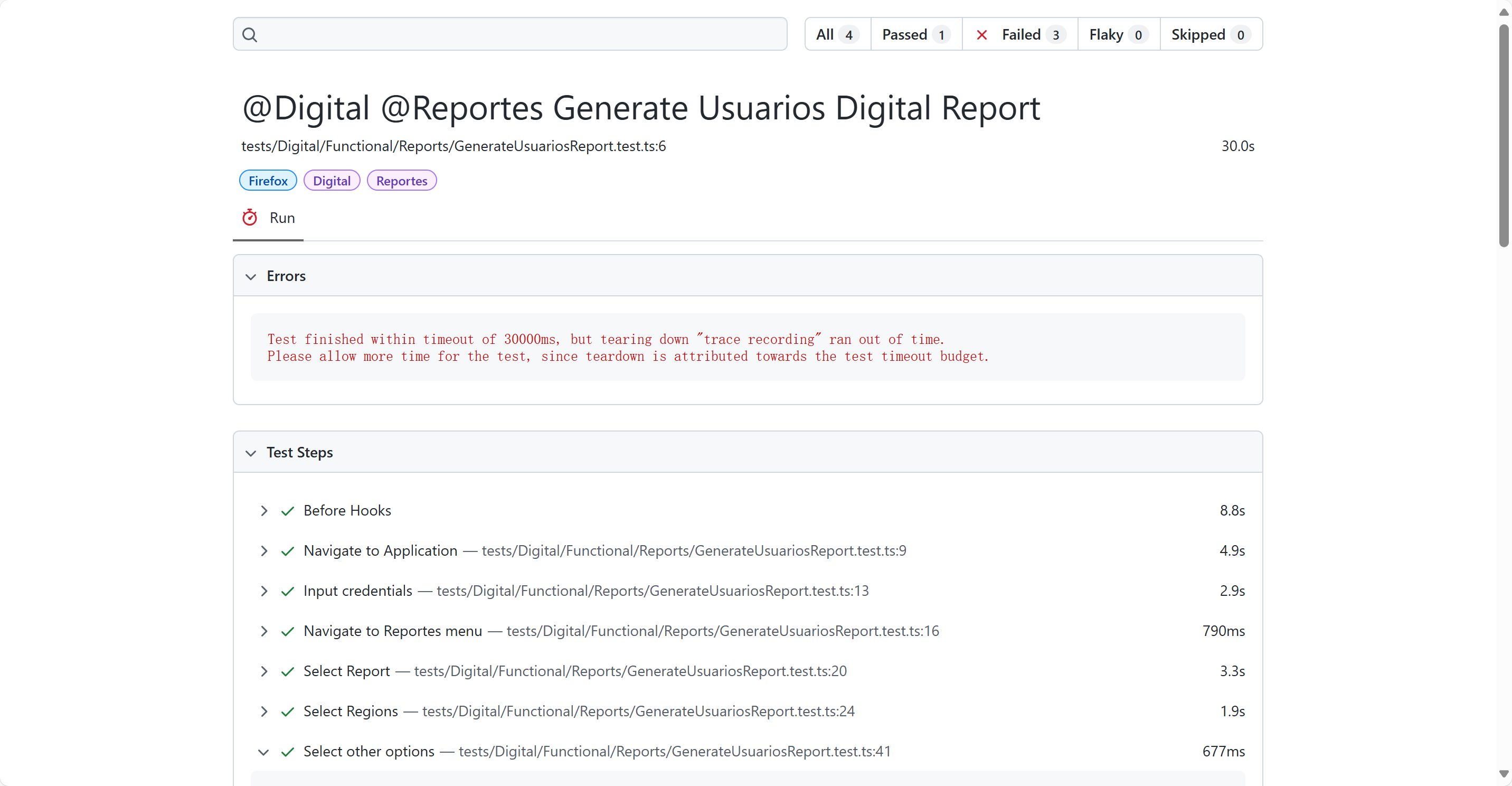The width and height of the screenshot is (1512, 786).
Task: Click the green checkmark on Navigate to Reportes menu
Action: tap(287, 631)
